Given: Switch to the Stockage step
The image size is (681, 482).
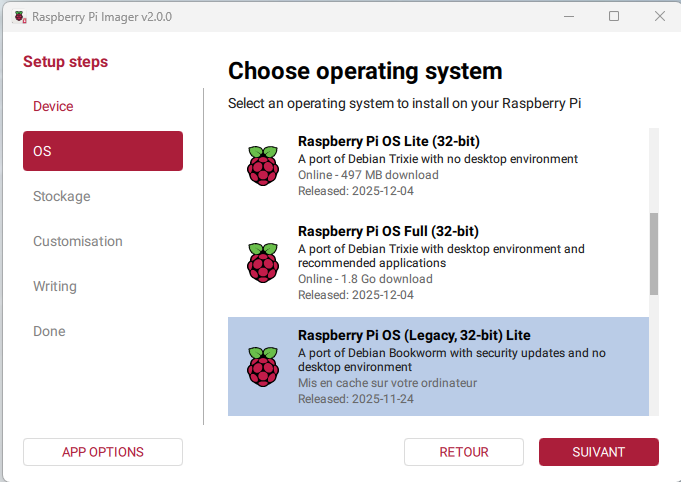Looking at the screenshot, I should click(62, 196).
